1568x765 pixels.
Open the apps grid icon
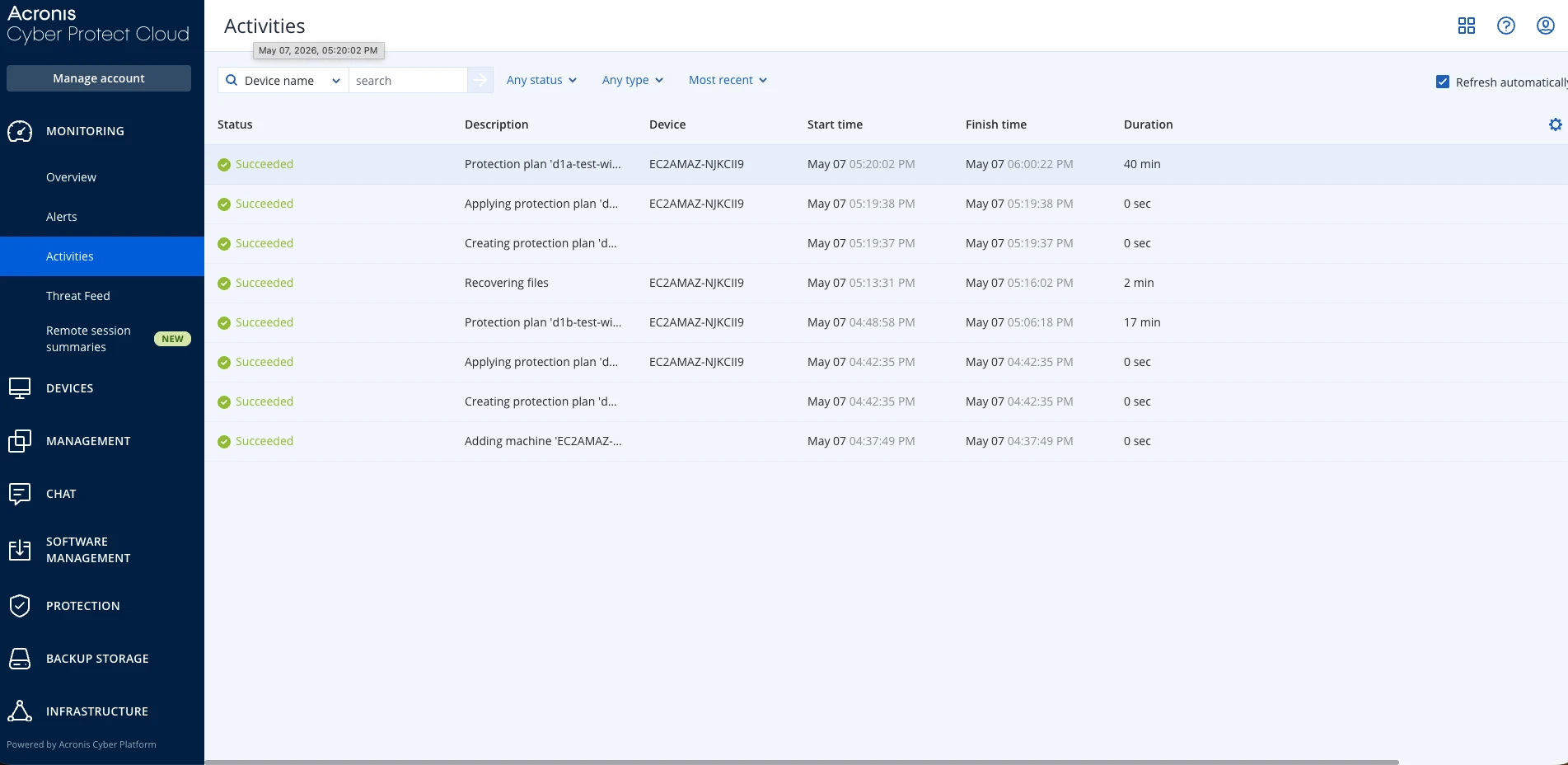click(1466, 26)
